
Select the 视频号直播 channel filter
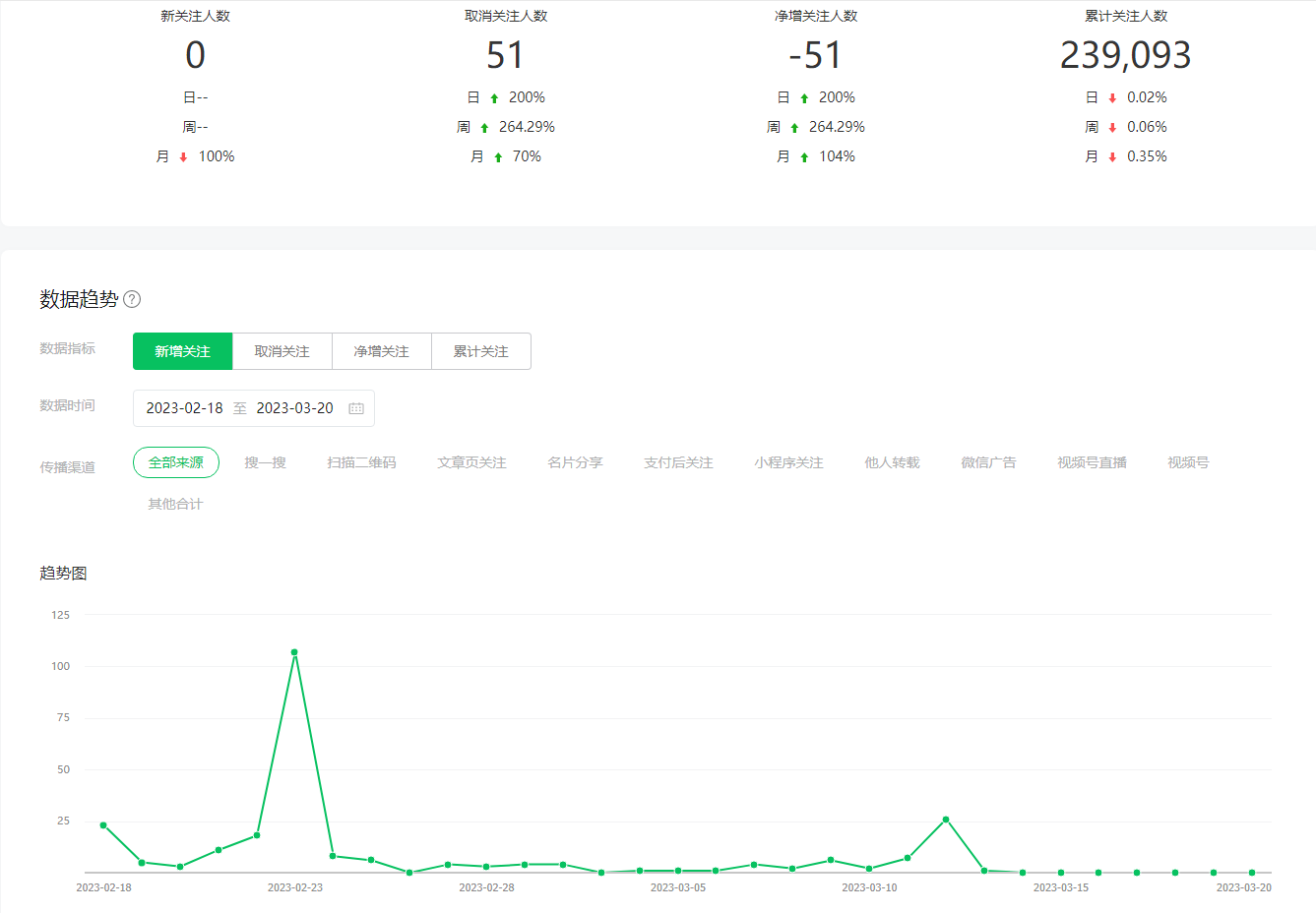1092,462
